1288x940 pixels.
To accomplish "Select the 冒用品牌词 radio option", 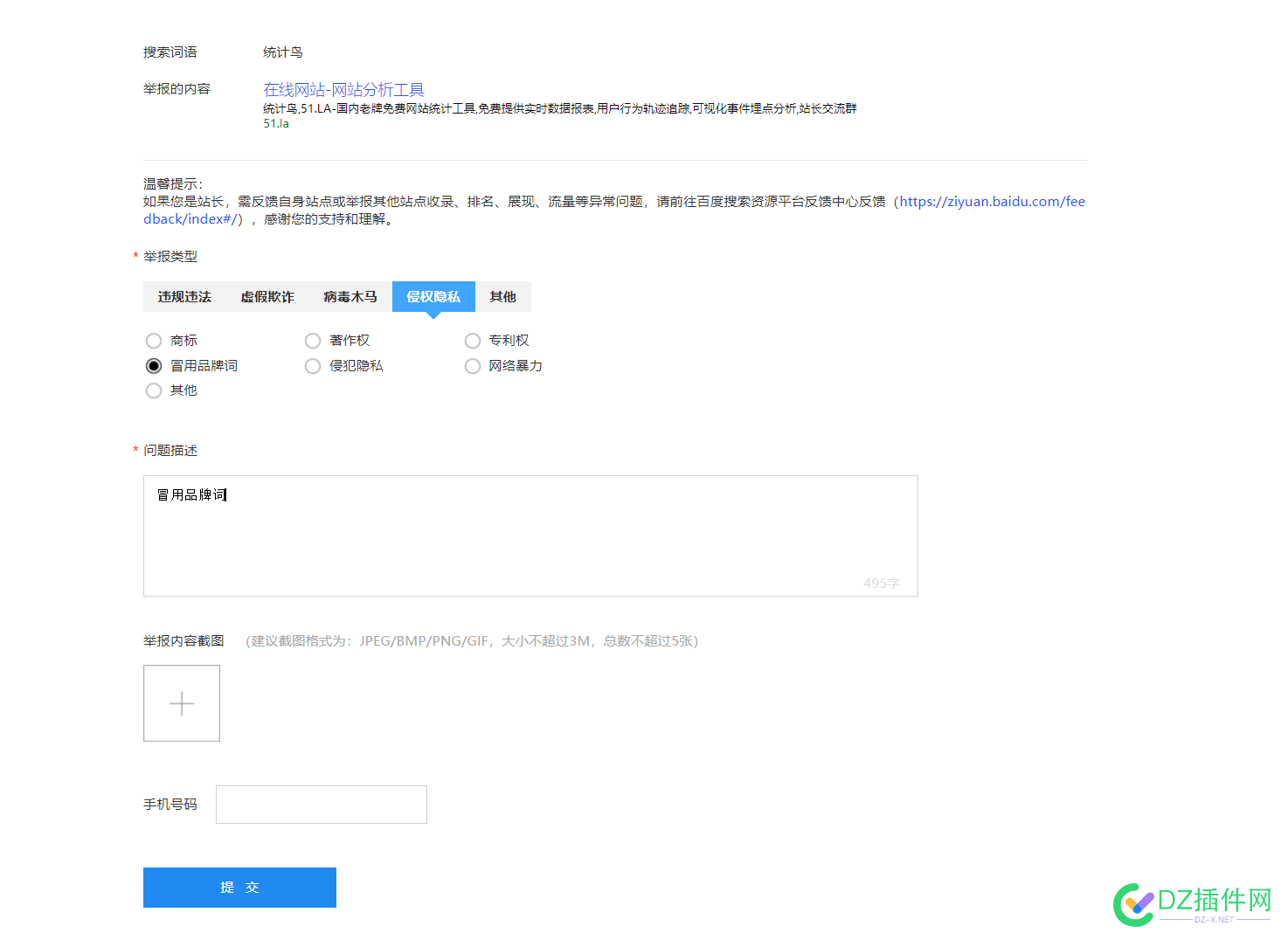I will coord(154,366).
